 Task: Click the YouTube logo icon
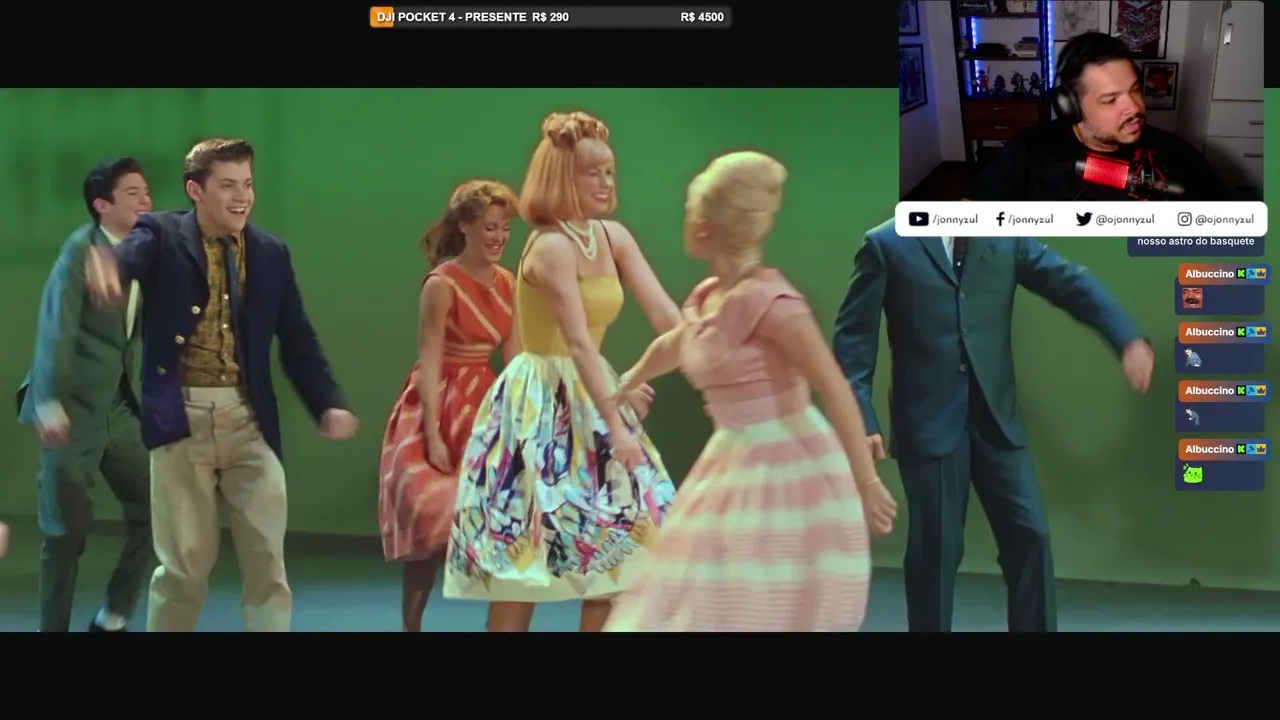click(x=918, y=219)
